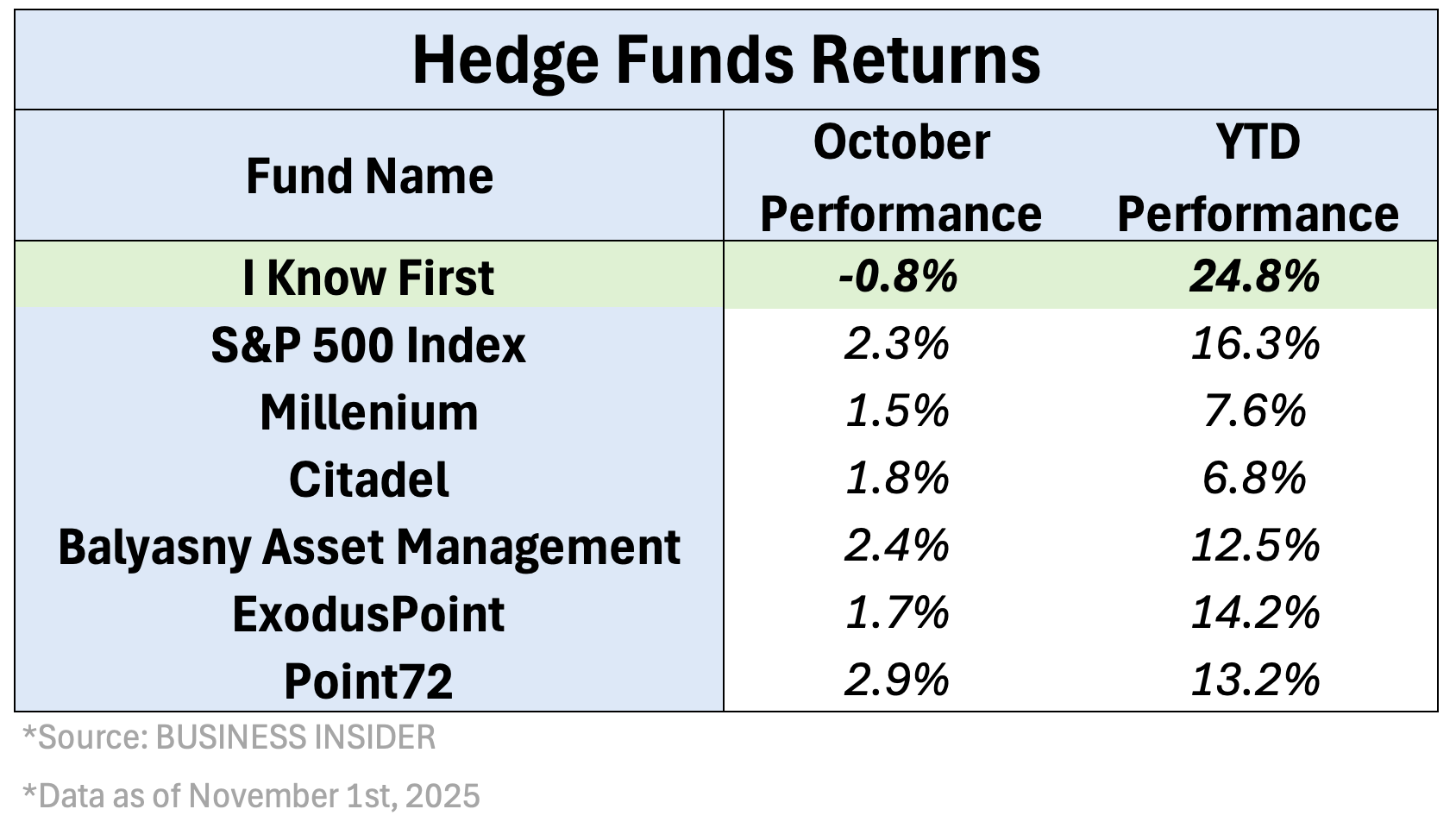Select the Point72 fund name
Screen dimensions: 1456x828
[x=369, y=681]
